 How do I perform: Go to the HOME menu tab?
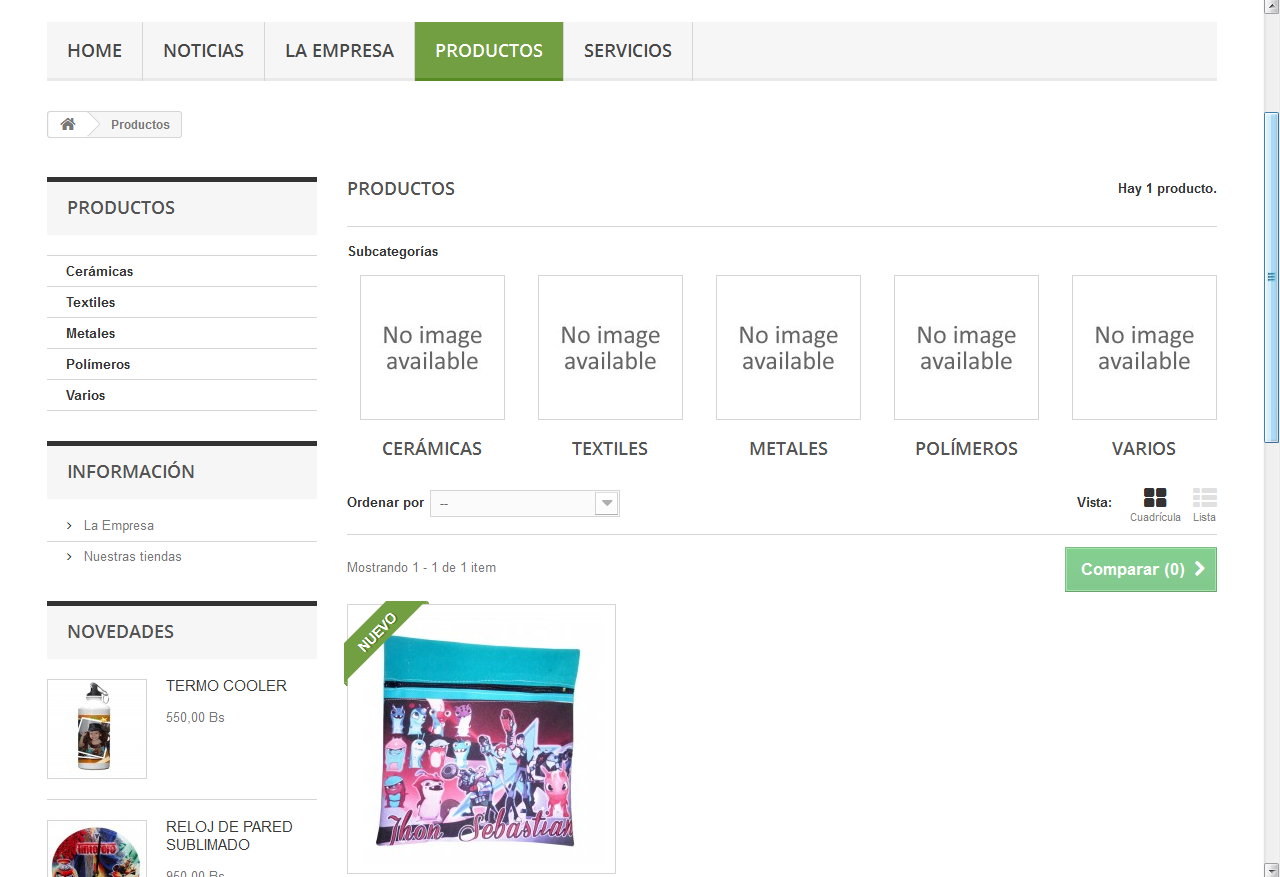tap(95, 51)
